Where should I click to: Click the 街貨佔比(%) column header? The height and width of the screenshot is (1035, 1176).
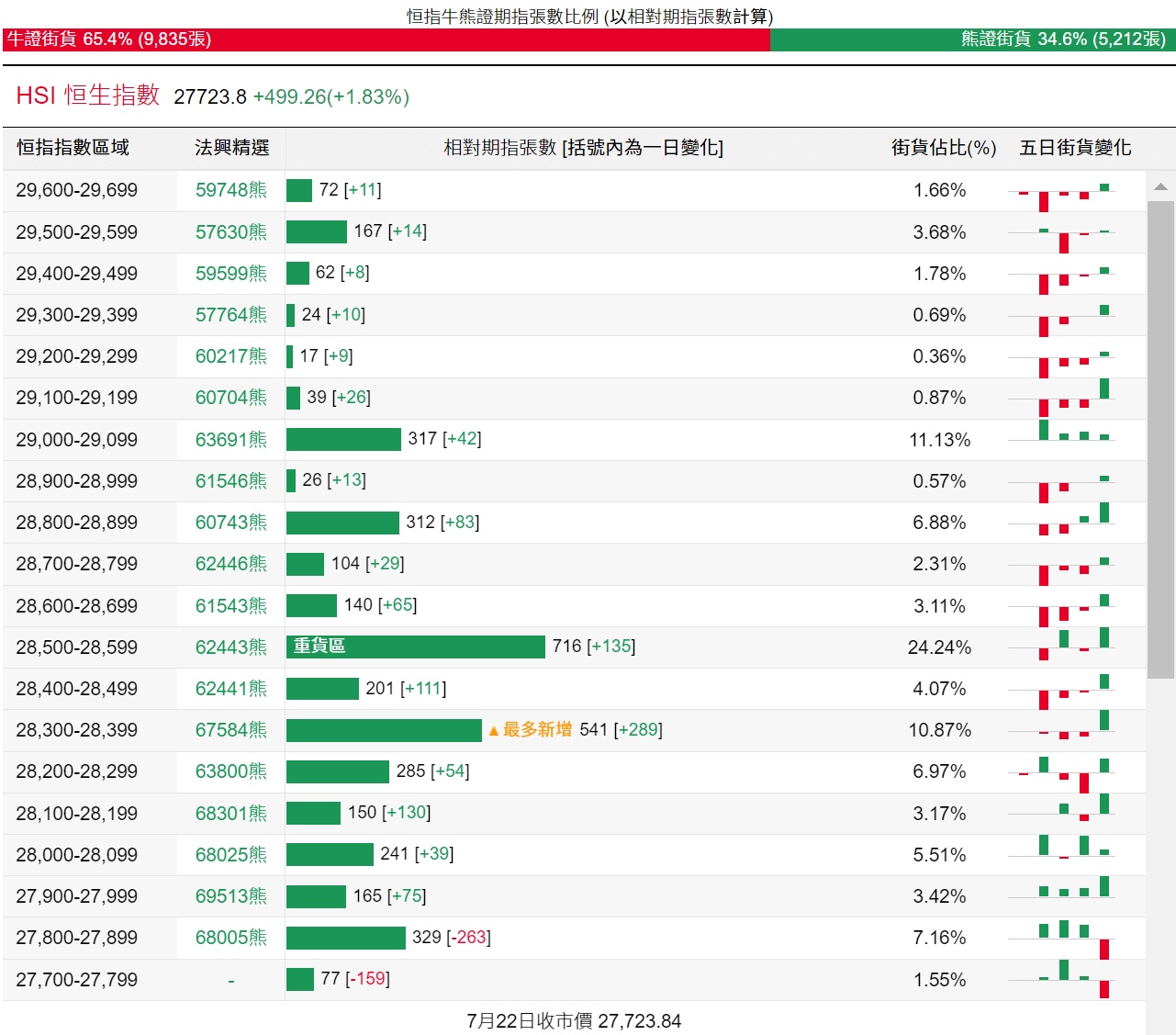pyautogui.click(x=943, y=148)
